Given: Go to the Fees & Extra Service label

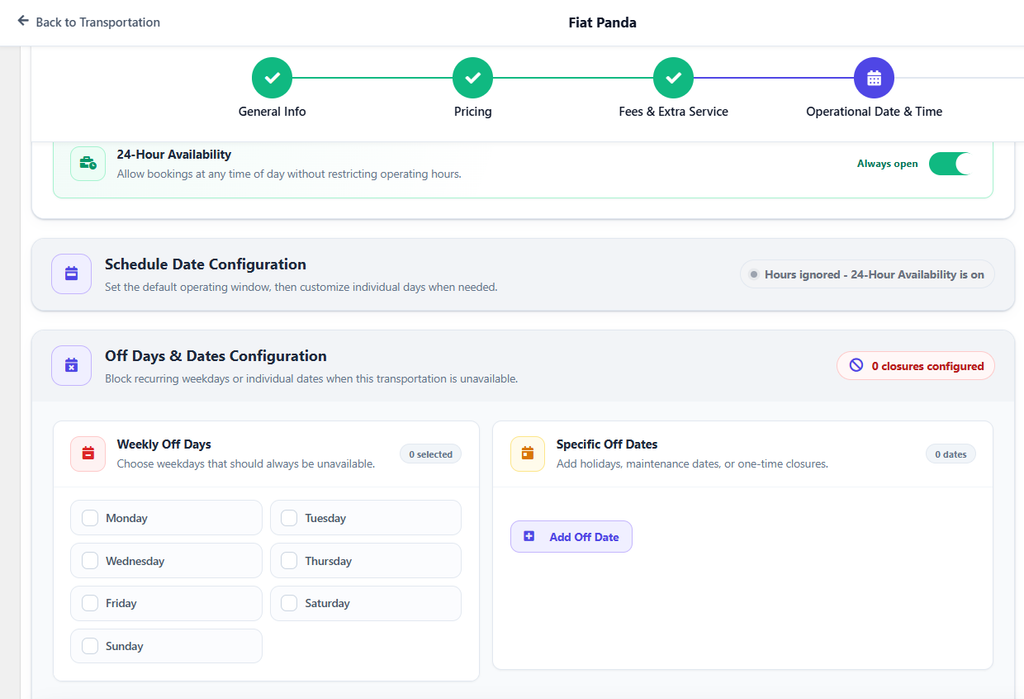Looking at the screenshot, I should (x=673, y=112).
